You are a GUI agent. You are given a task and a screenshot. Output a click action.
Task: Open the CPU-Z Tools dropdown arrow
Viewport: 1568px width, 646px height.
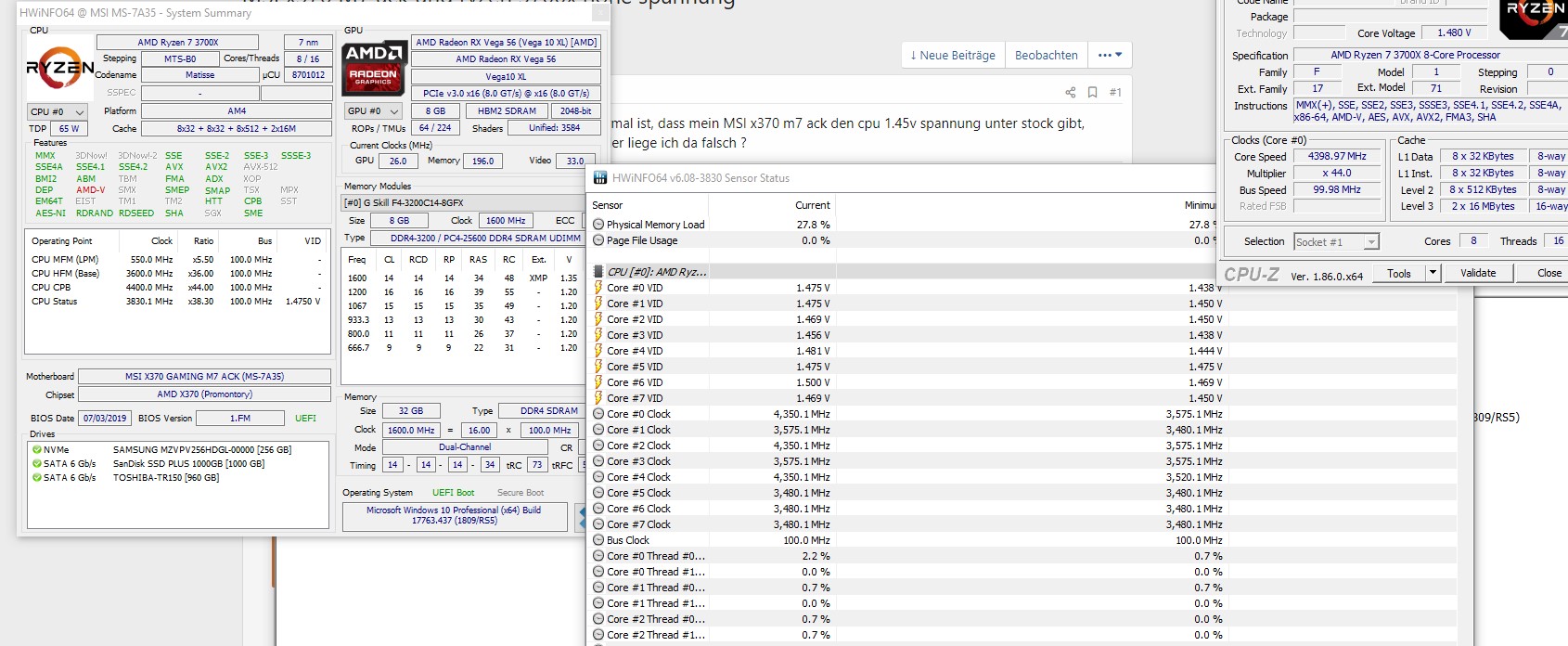click(1433, 273)
